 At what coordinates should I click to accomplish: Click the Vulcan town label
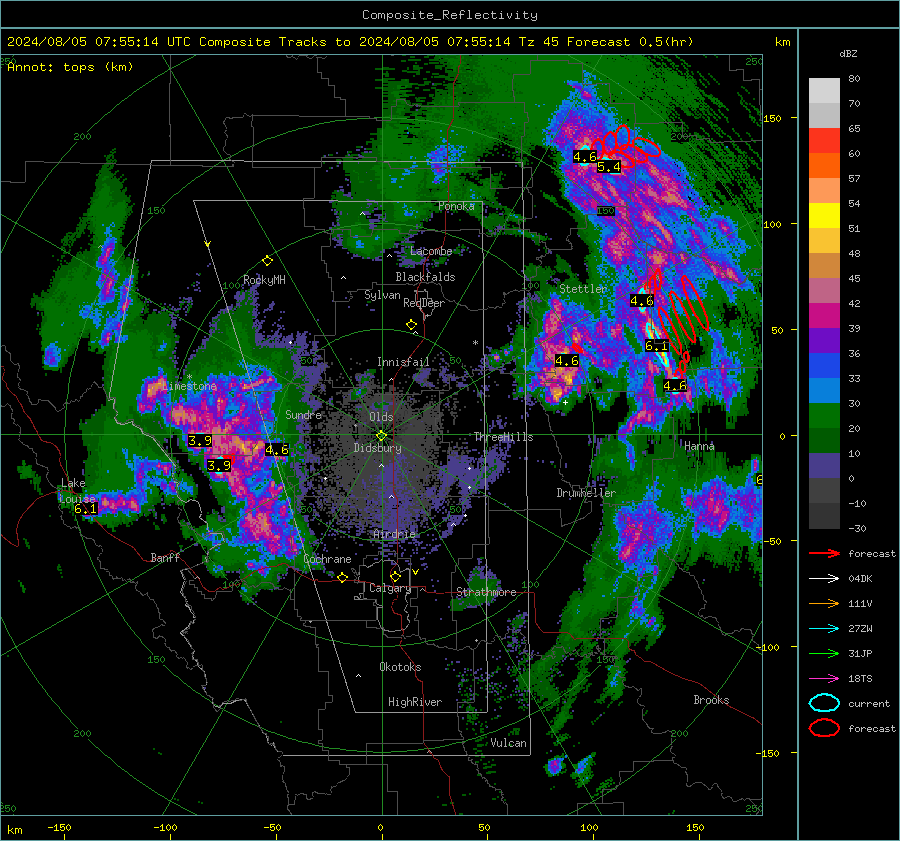(509, 743)
